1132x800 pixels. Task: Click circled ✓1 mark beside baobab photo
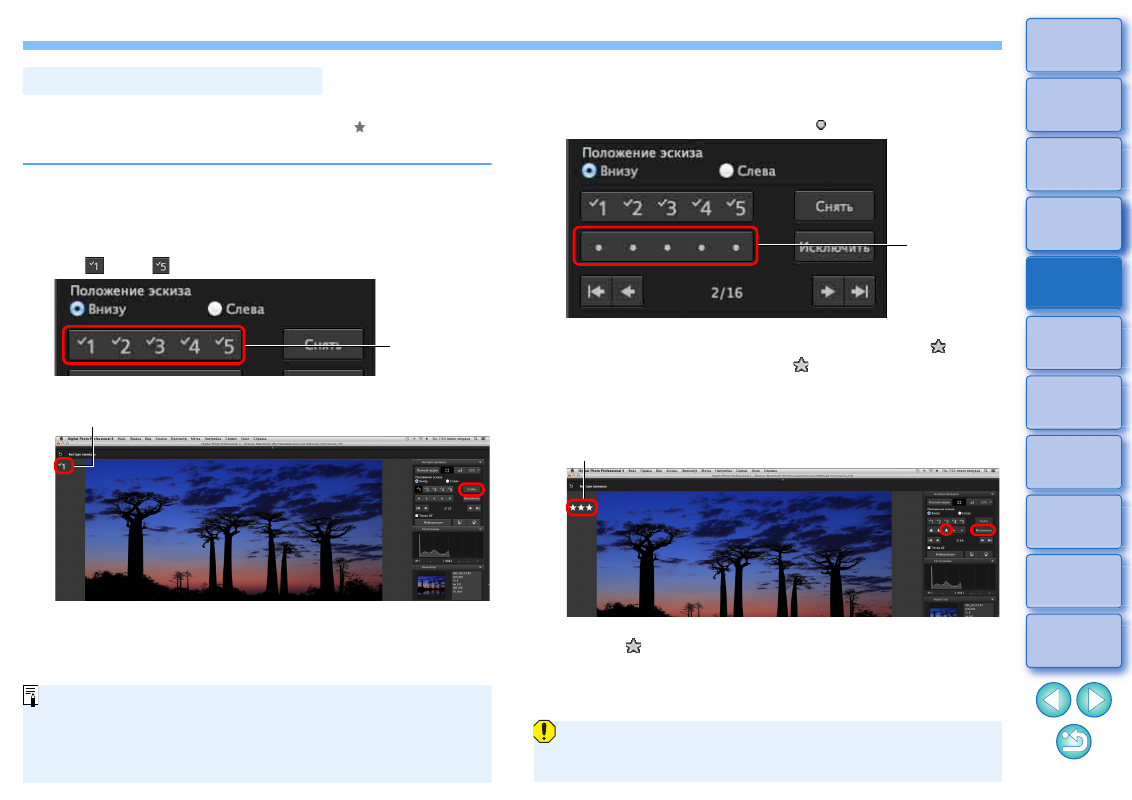point(64,466)
